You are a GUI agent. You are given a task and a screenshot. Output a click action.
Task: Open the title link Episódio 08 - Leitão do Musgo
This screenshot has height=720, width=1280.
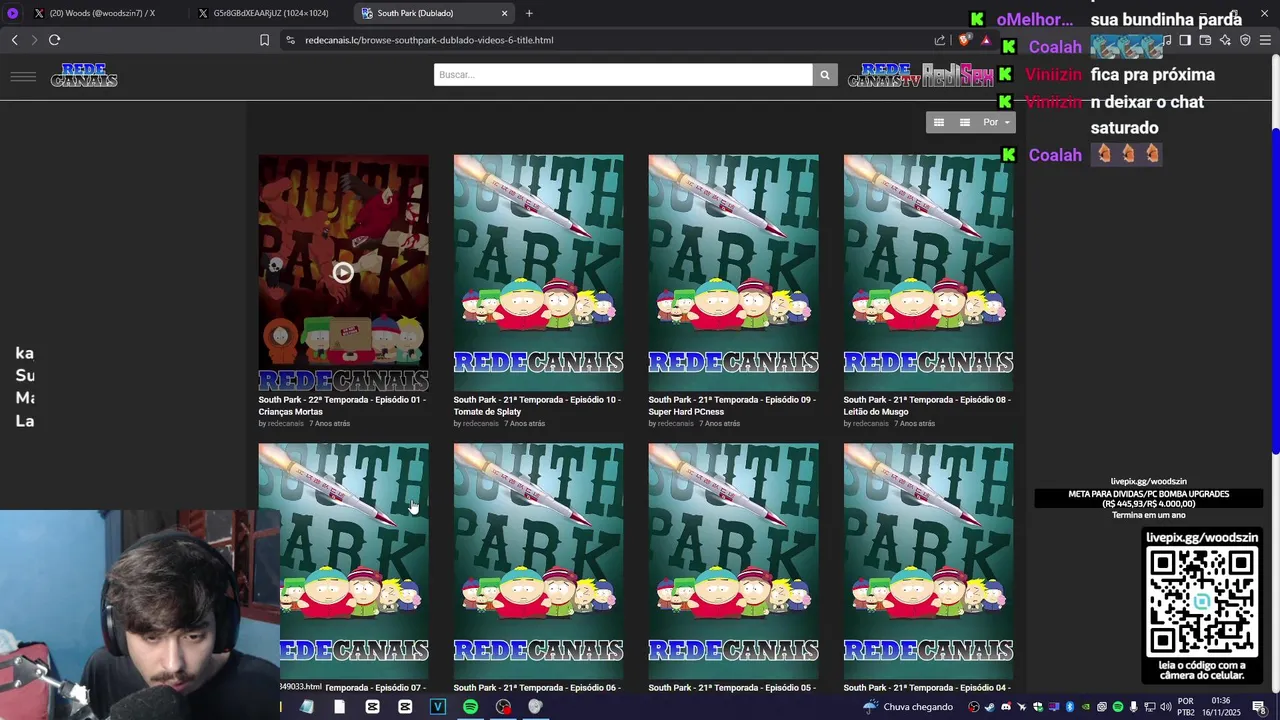(x=927, y=405)
